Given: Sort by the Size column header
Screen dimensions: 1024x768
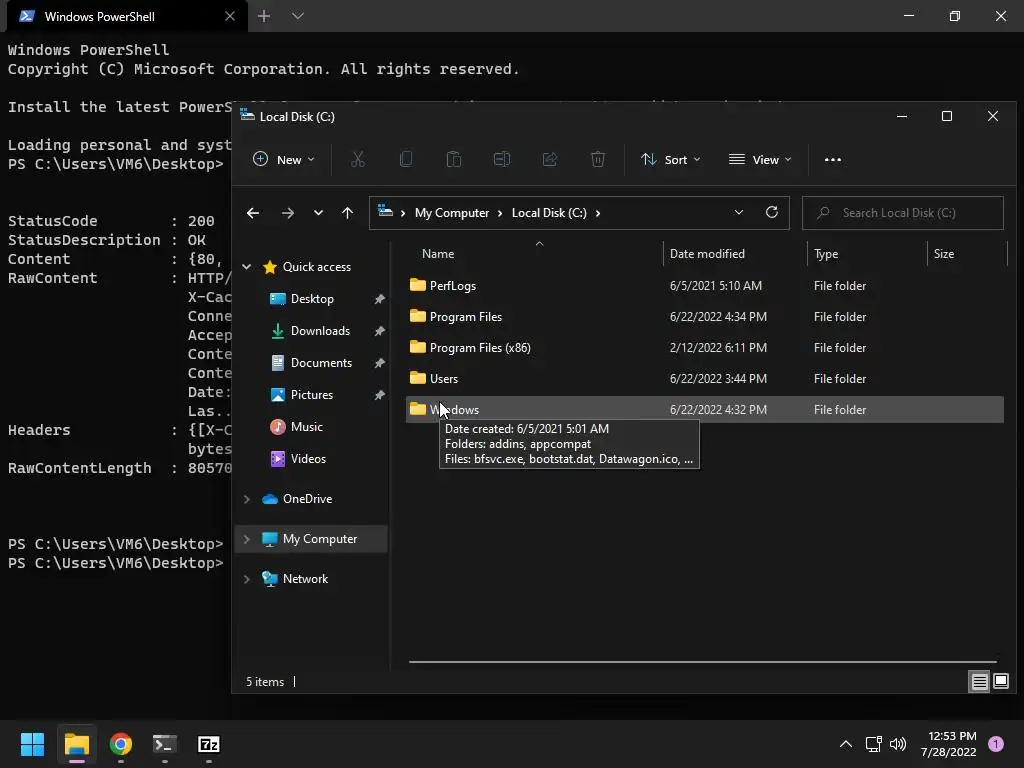Looking at the screenshot, I should click(968, 254).
